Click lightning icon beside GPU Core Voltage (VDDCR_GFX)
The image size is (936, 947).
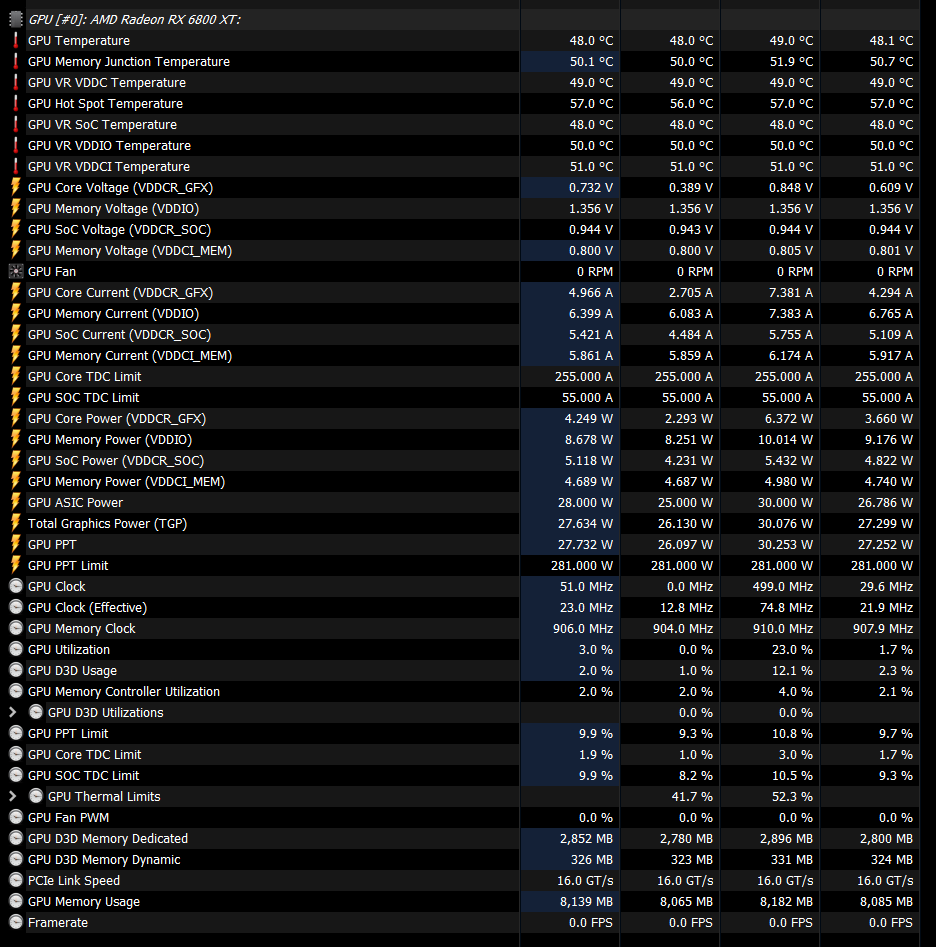[16, 187]
